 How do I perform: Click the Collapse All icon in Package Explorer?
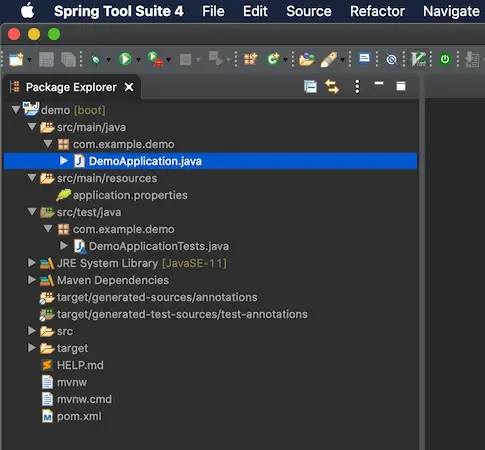click(x=310, y=87)
